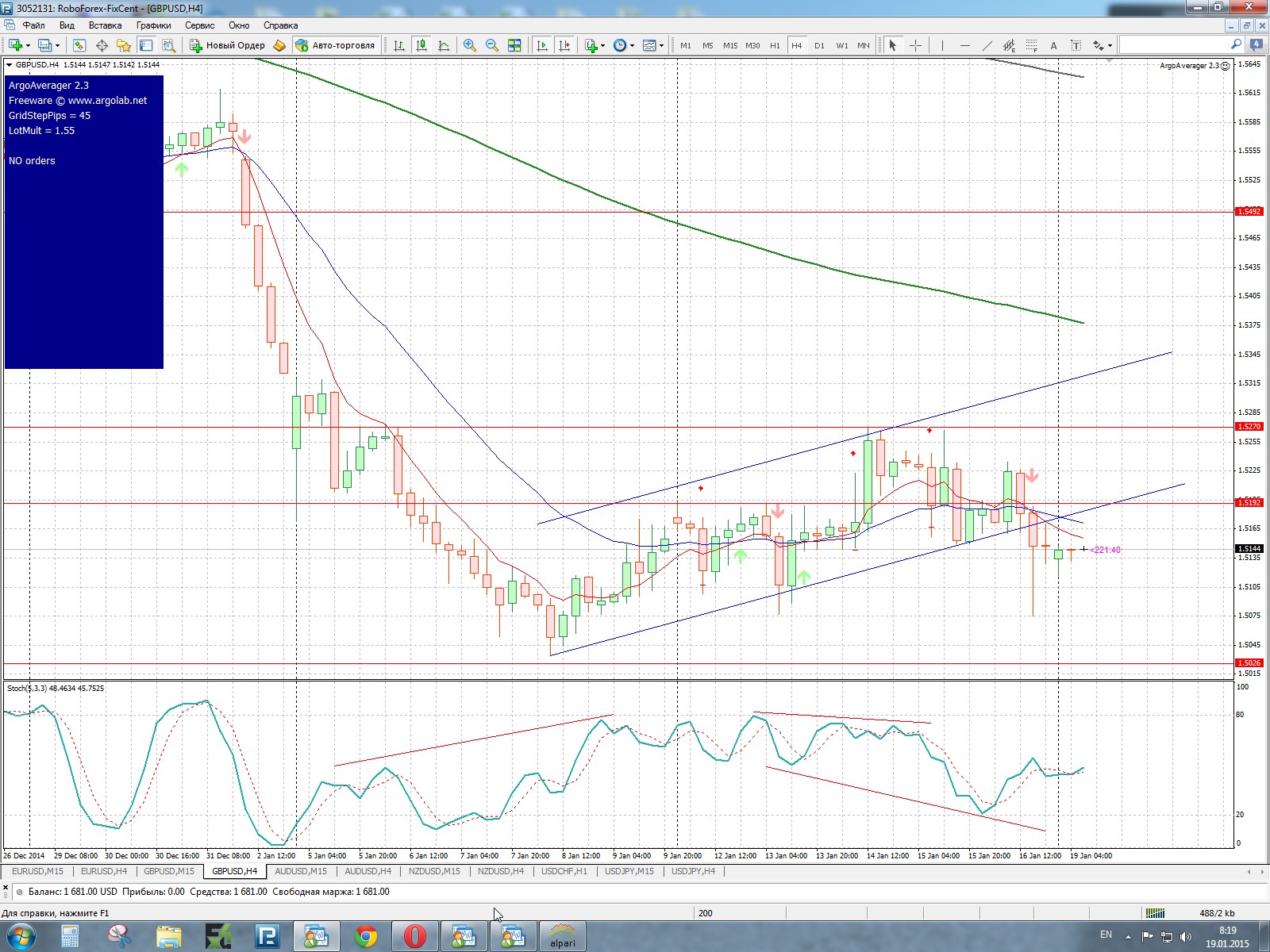Open the MetaEditor book icon
This screenshot has height=952, width=1270.
point(279,45)
